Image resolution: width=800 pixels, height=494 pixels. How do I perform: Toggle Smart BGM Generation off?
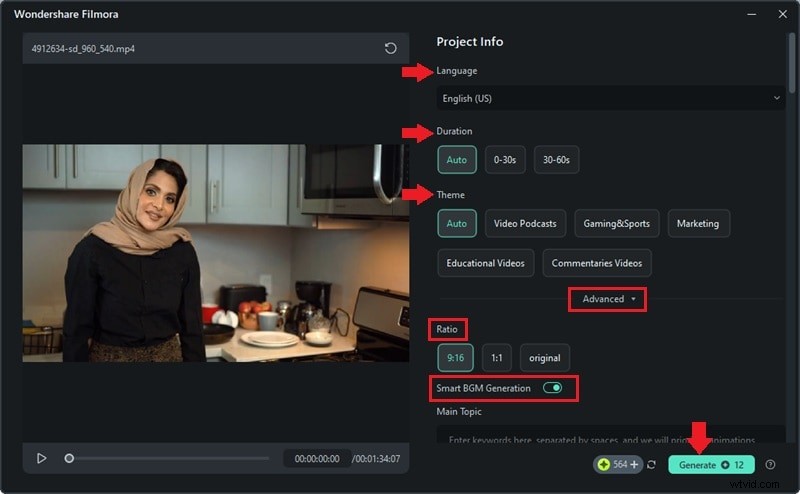552,388
